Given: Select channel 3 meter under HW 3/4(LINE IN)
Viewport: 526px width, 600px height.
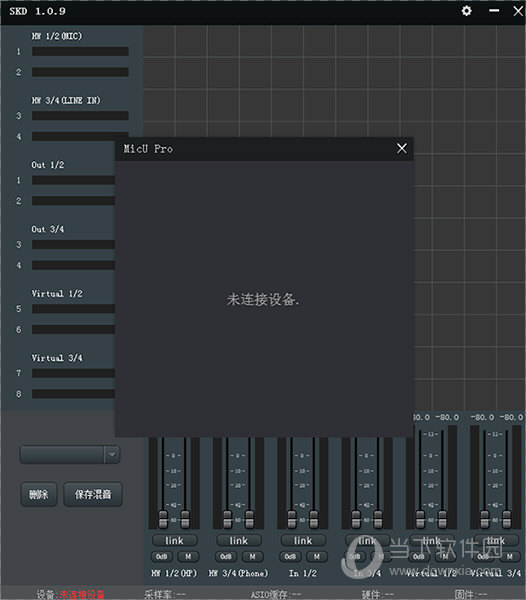Looking at the screenshot, I should click(x=80, y=116).
